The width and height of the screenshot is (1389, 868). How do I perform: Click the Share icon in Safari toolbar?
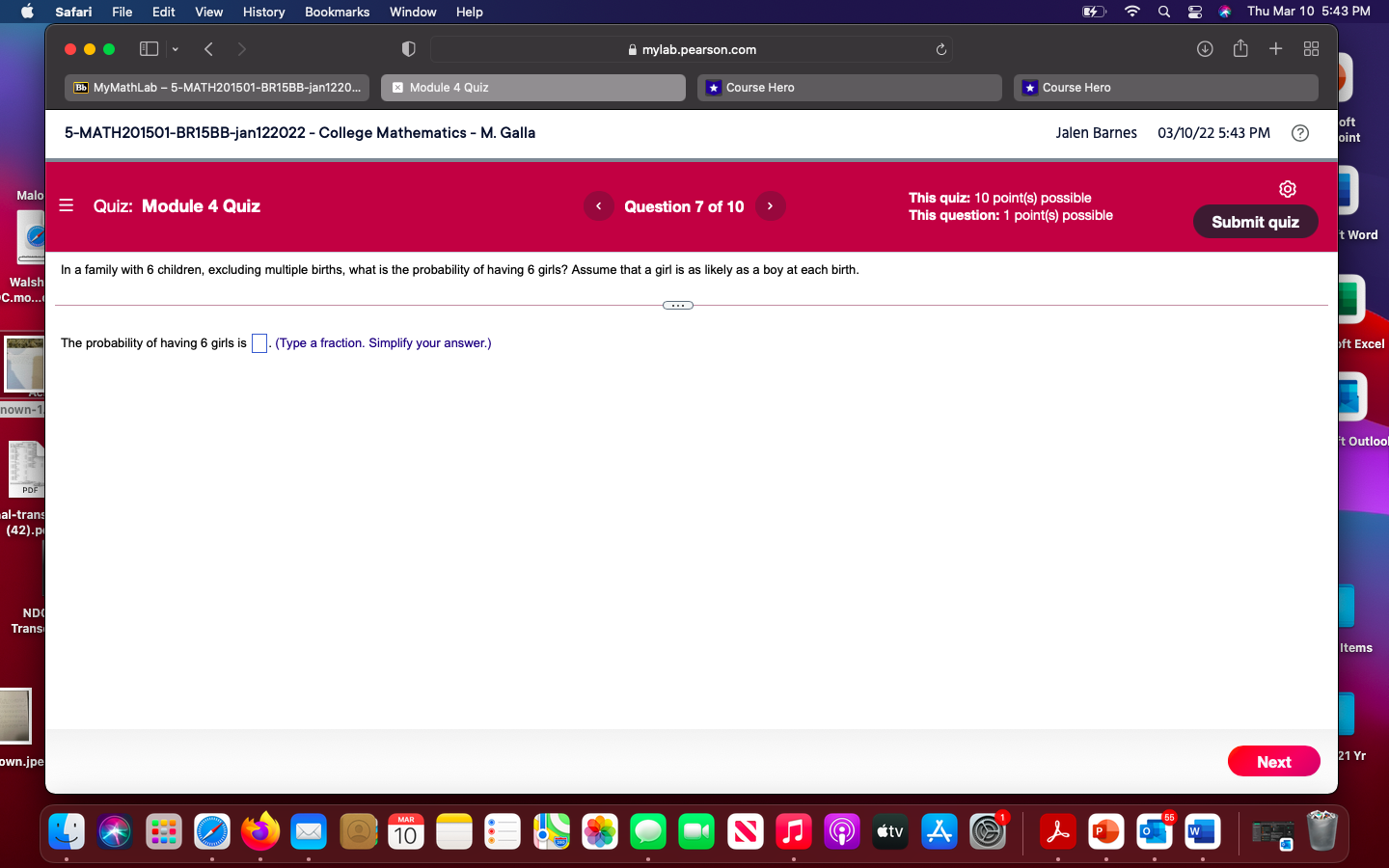click(1240, 48)
